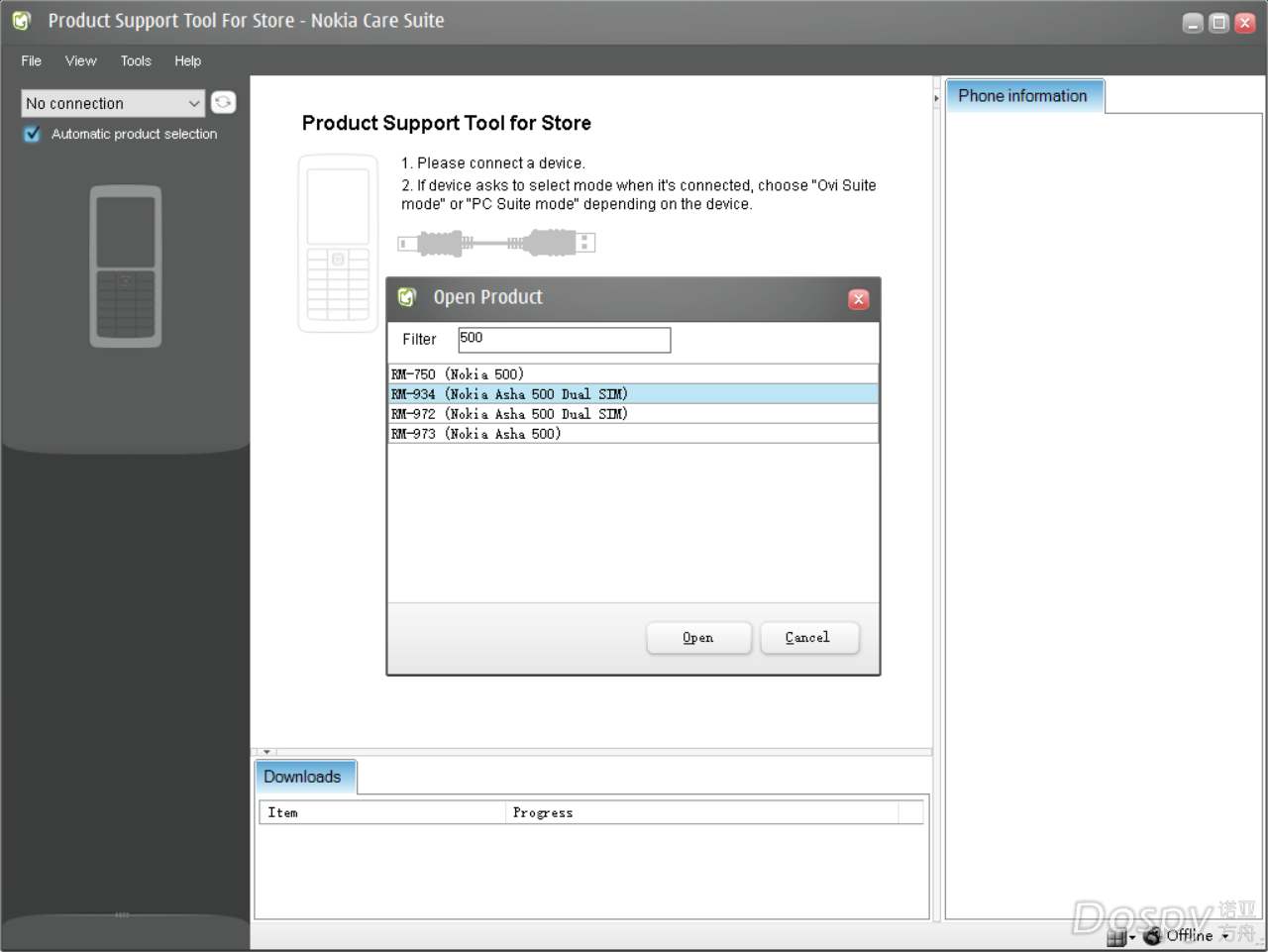The height and width of the screenshot is (952, 1268).
Task: Click the layout grid icon in status bar
Action: click(x=1116, y=937)
